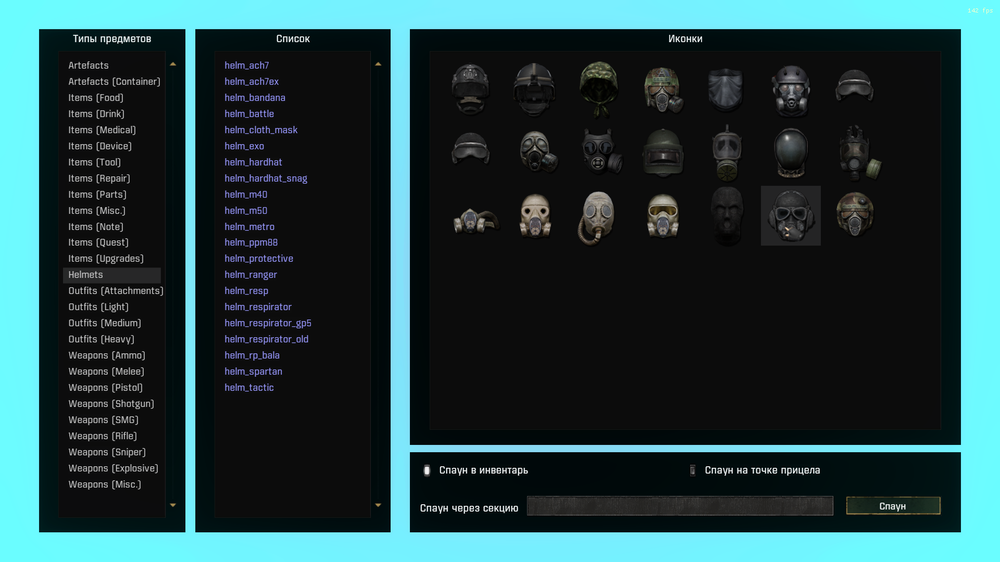Viewport: 1000px width, 562px height.
Task: Select helm_cloth_mask list entry
Action: (261, 130)
